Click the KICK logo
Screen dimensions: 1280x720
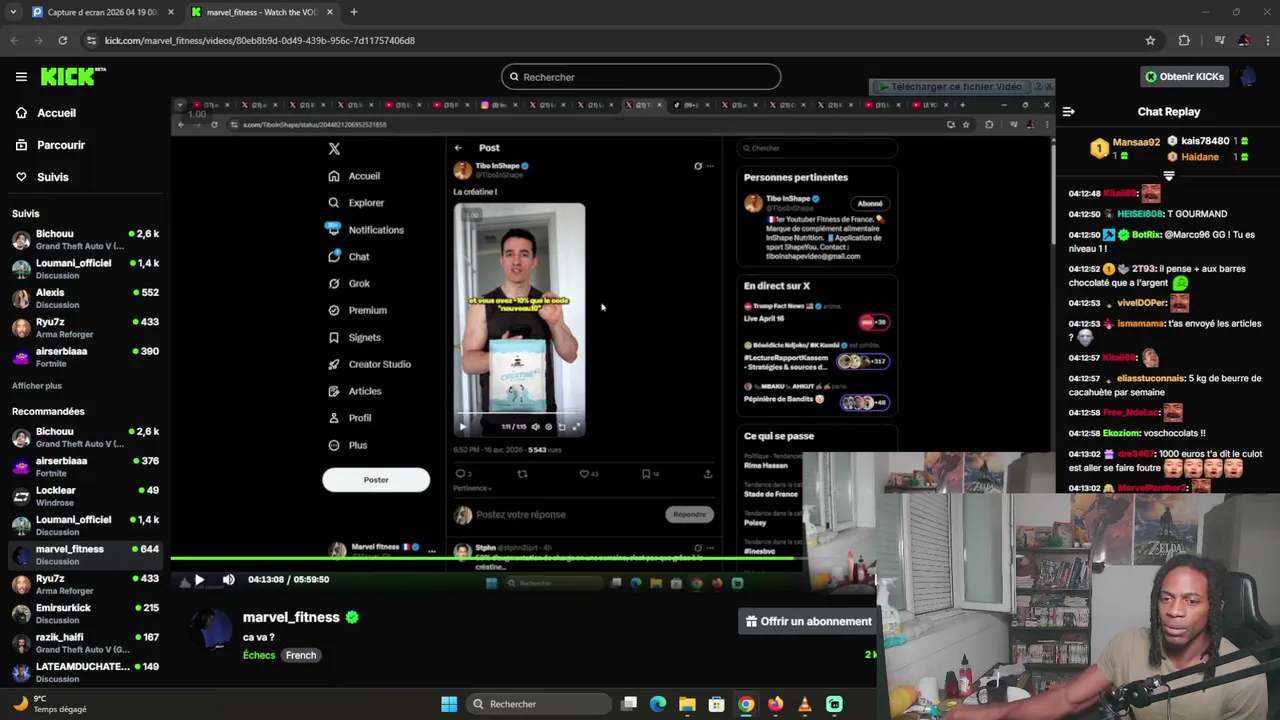pos(72,77)
